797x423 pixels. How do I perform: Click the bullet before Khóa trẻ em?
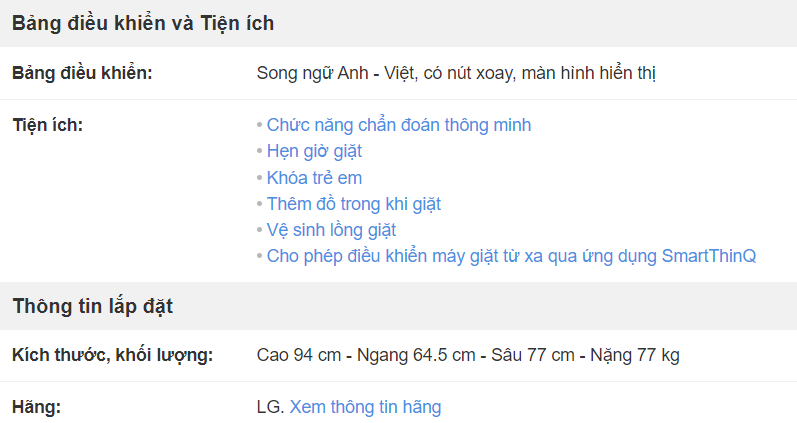click(260, 177)
